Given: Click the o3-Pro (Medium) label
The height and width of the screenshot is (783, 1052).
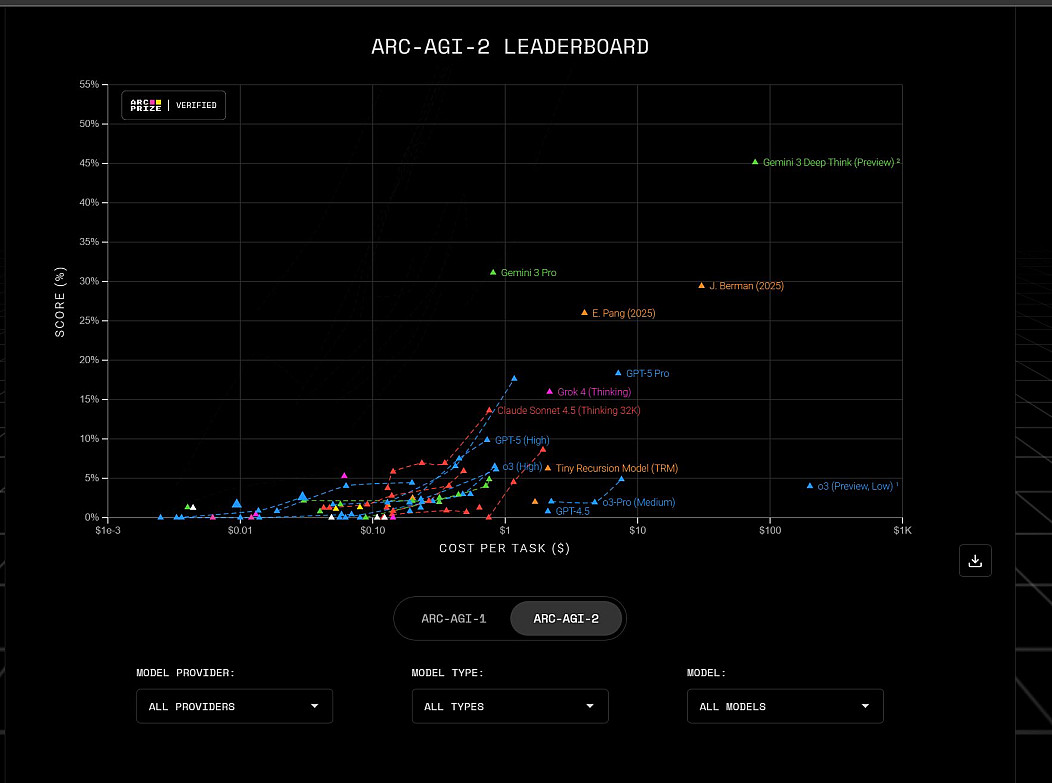Looking at the screenshot, I should [x=638, y=502].
